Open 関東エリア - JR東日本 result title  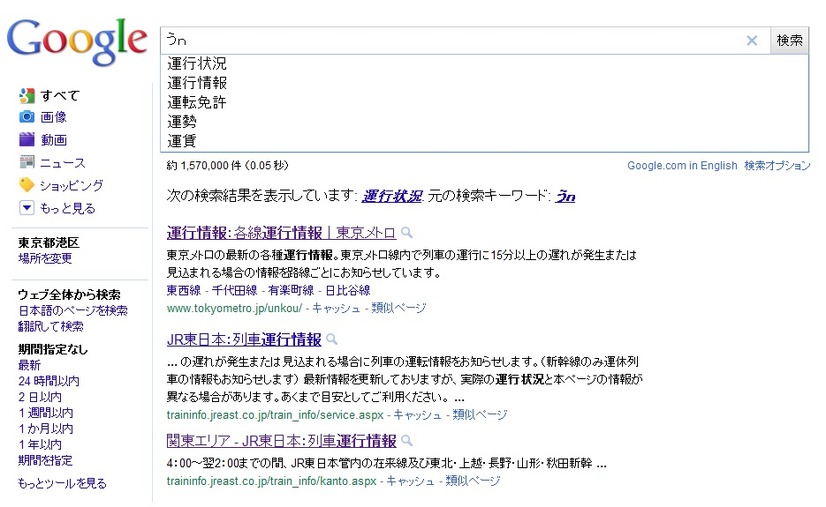281,441
